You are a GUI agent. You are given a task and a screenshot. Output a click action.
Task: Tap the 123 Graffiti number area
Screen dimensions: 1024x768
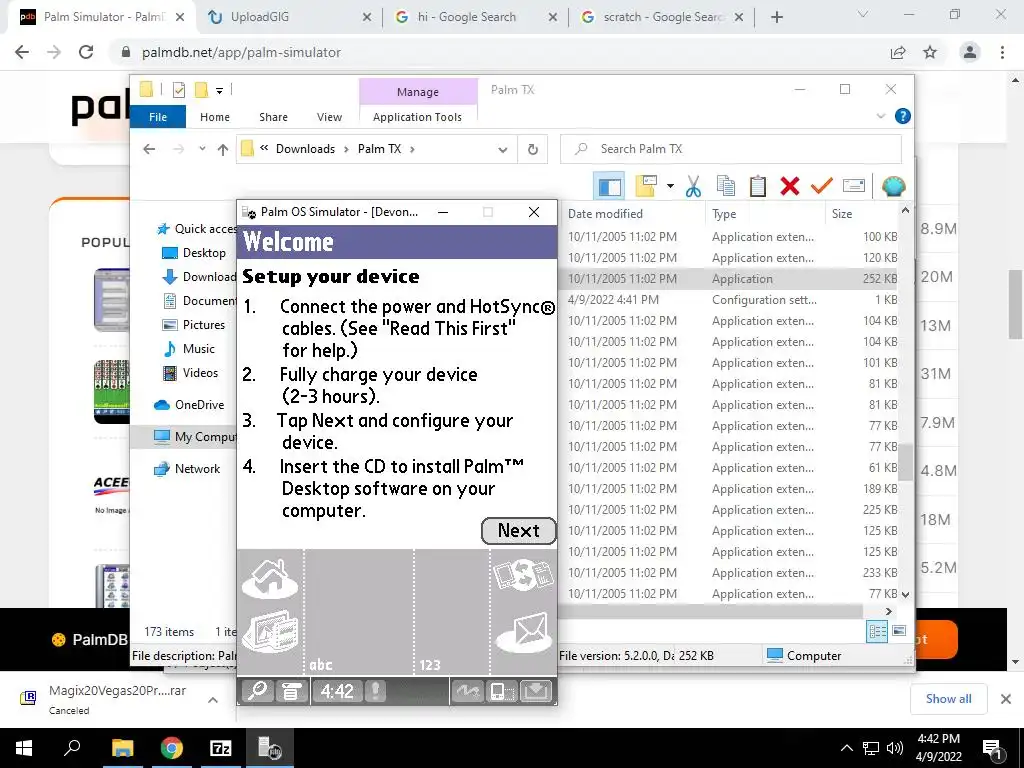[x=452, y=612]
